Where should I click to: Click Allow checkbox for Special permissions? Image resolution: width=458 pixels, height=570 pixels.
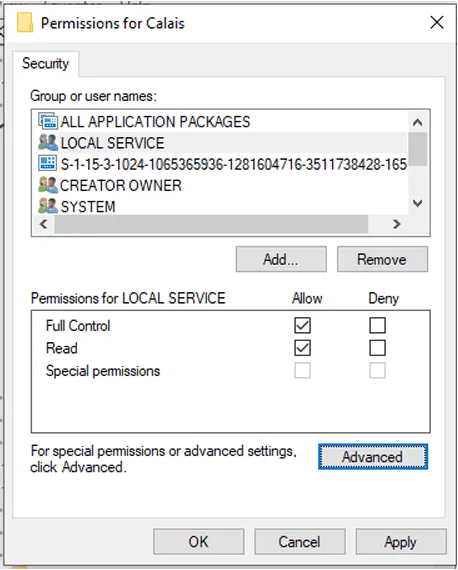[x=302, y=370]
